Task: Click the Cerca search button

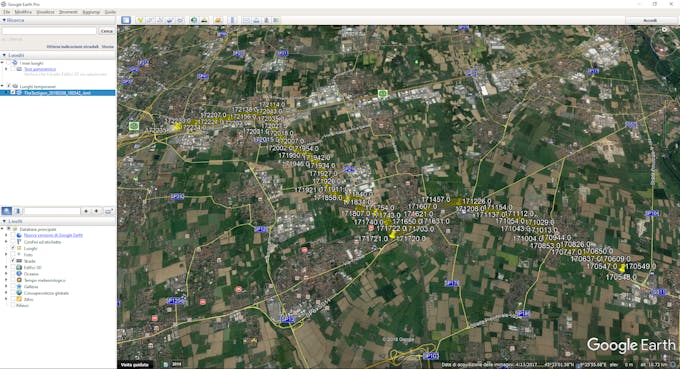Action: (x=107, y=31)
